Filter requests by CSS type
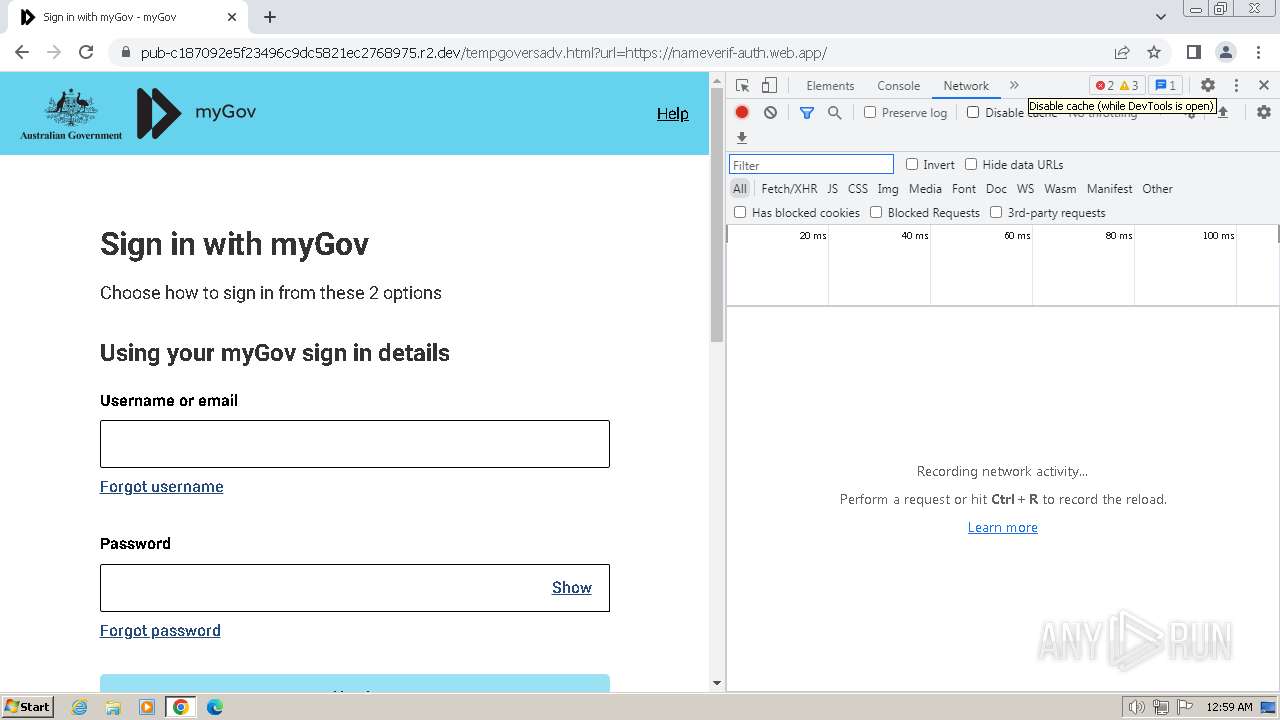 coord(858,189)
